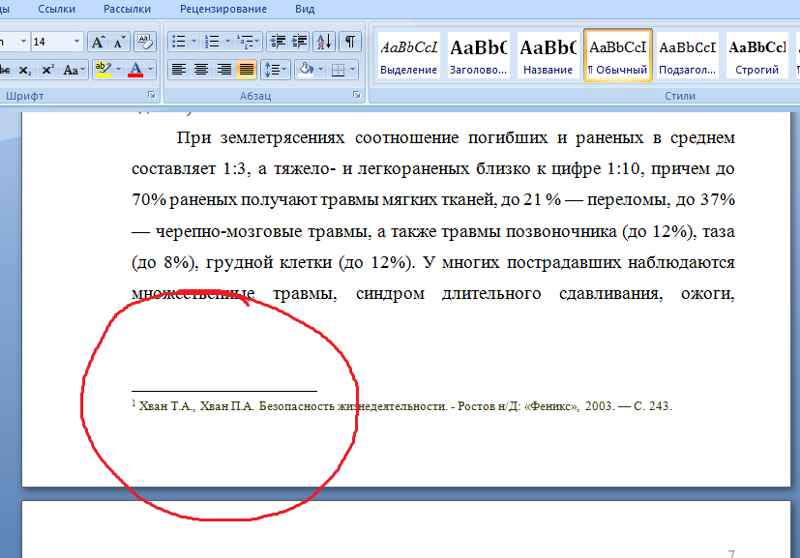Image resolution: width=800 pixels, height=558 pixels.
Task: Click the Shrink Font icon
Action: (x=120, y=42)
